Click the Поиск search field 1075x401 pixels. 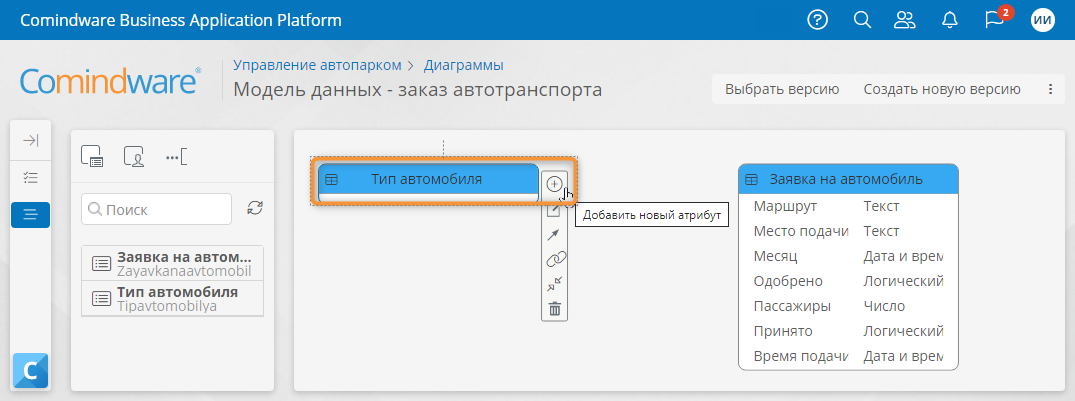pyautogui.click(x=156, y=209)
